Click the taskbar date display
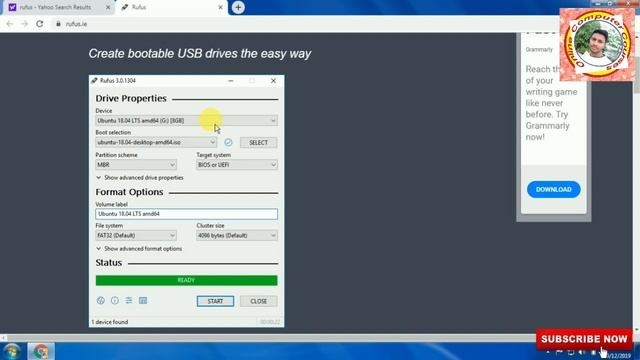This screenshot has width=640, height=360. [618, 356]
